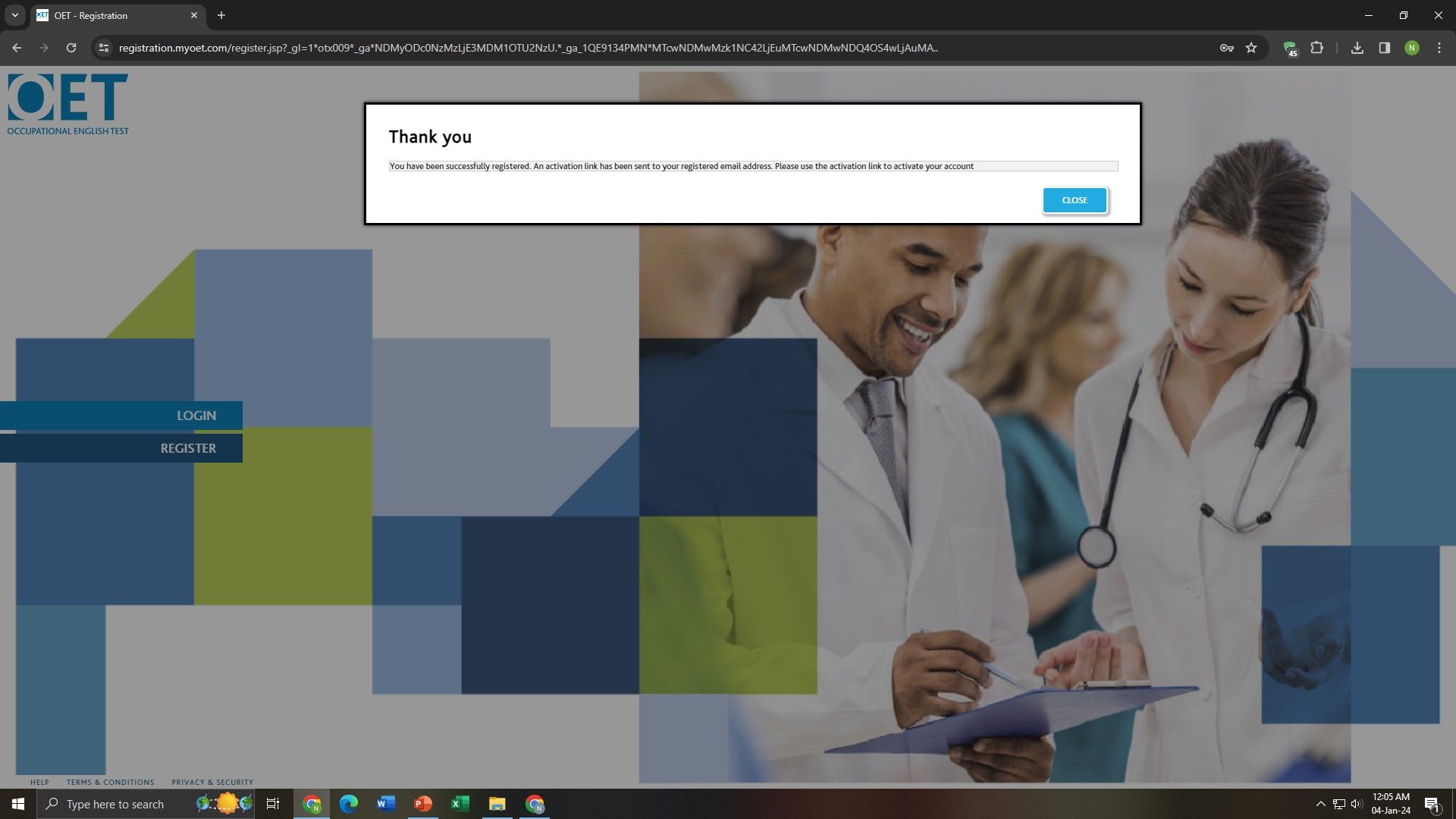Viewport: 1456px width, 819px height.
Task: Click the OET logo
Action: click(68, 104)
